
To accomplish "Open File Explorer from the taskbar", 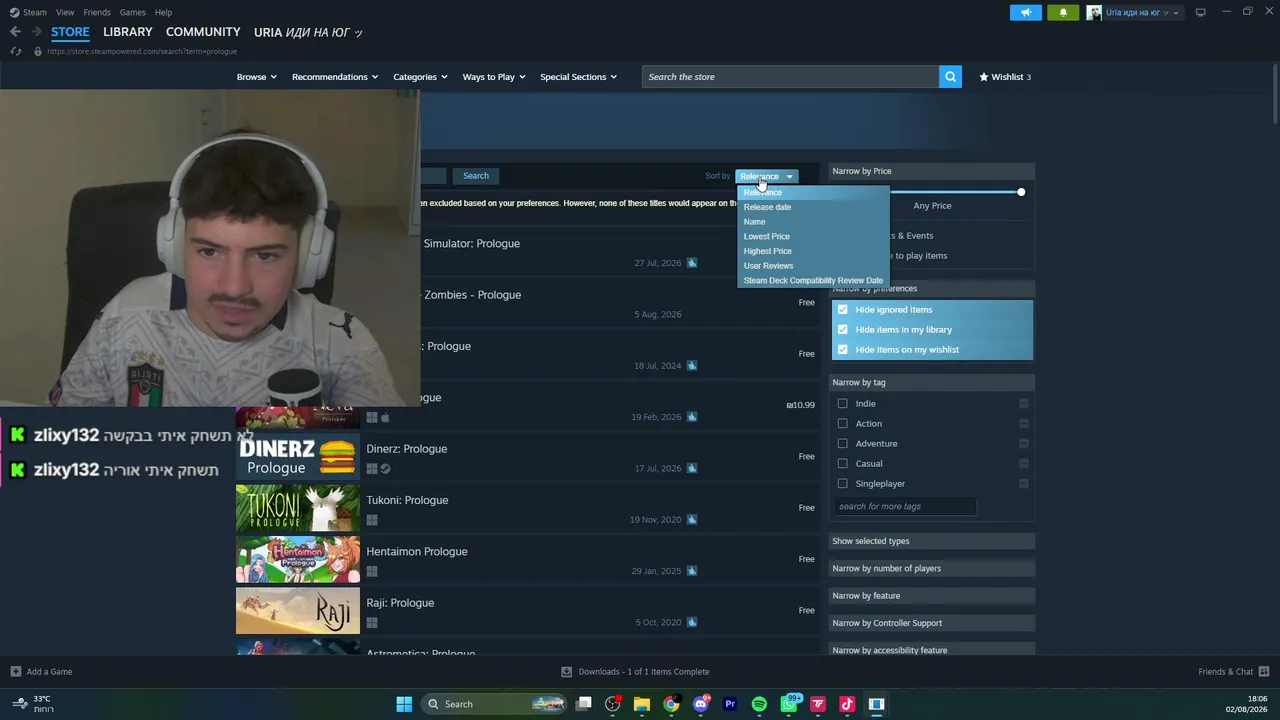I will point(642,704).
